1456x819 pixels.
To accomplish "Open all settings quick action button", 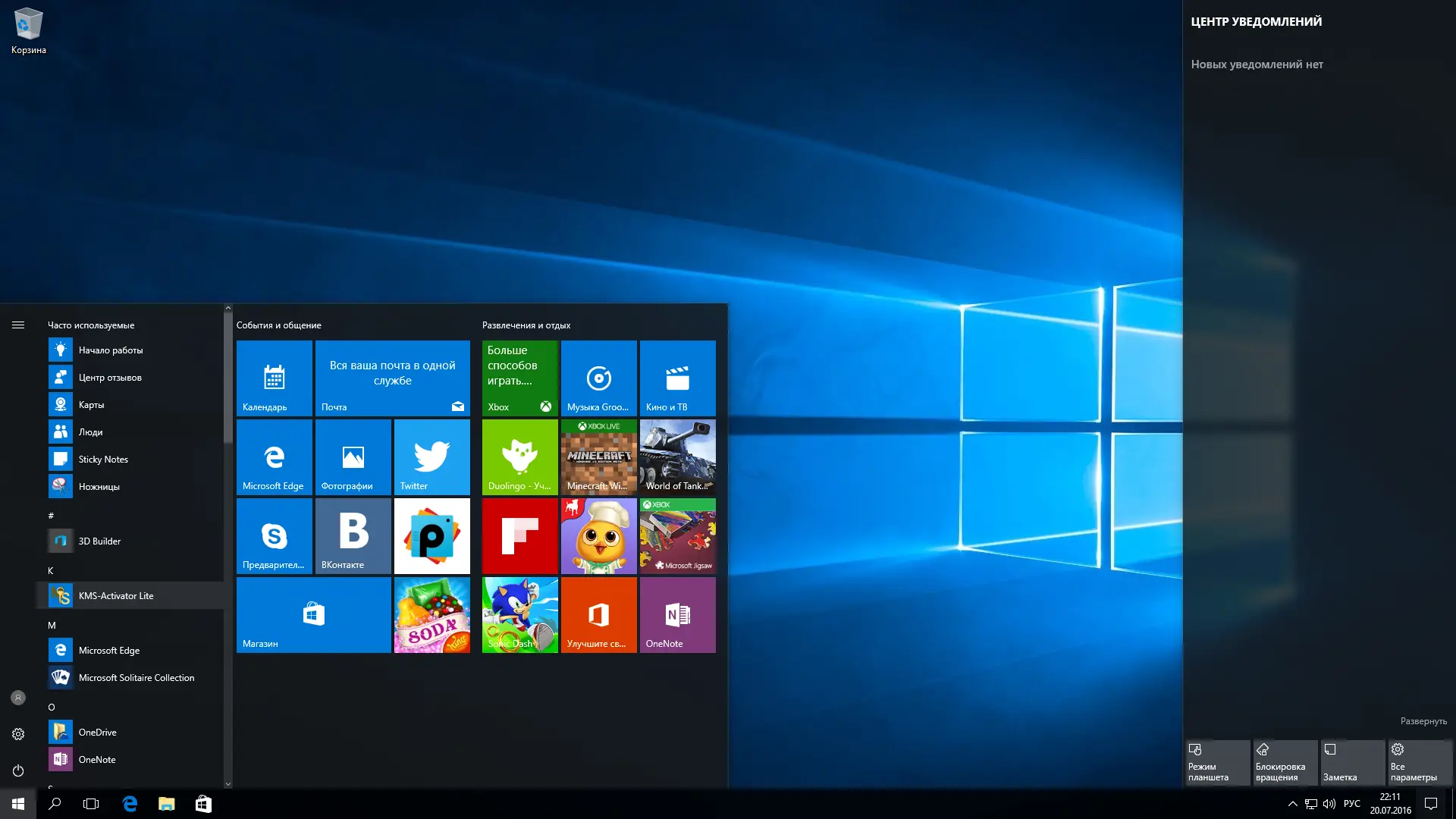I will (1420, 762).
